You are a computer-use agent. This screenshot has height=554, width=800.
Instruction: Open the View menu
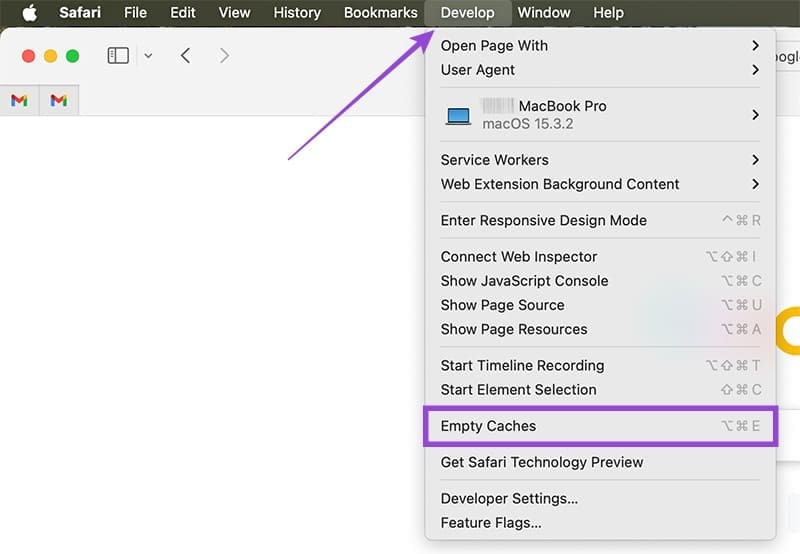(x=234, y=12)
